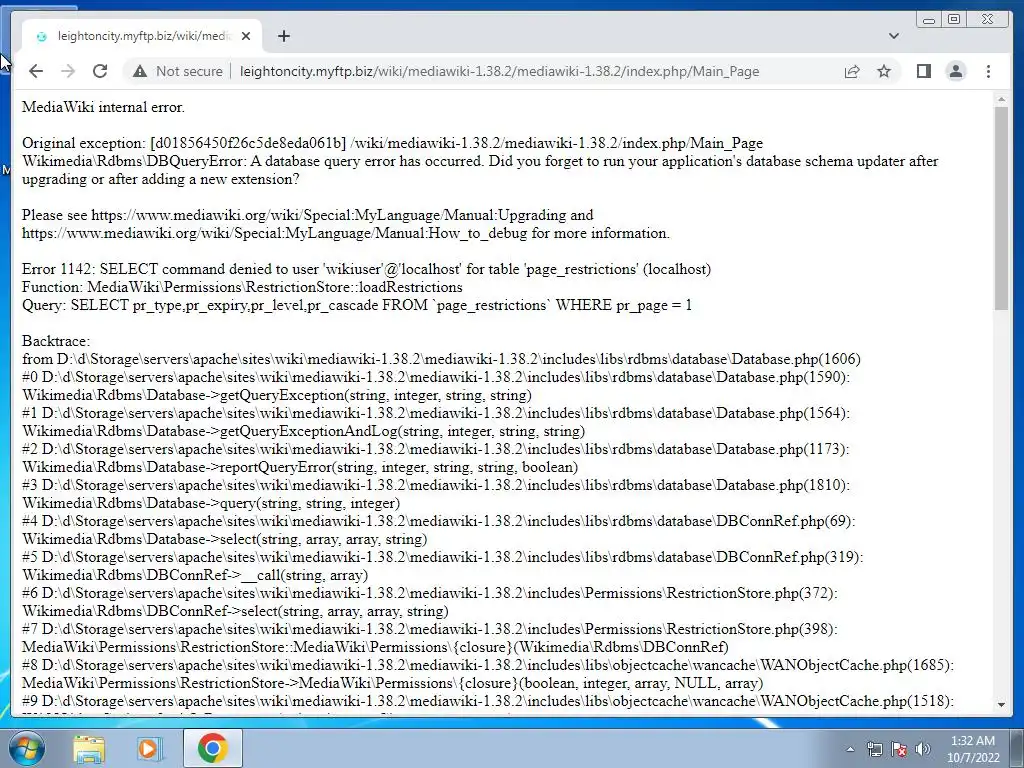The width and height of the screenshot is (1024, 768).
Task: Click the 'getQueryExceptionAndLog(string, integer, string, string)' line
Action: tap(304, 431)
